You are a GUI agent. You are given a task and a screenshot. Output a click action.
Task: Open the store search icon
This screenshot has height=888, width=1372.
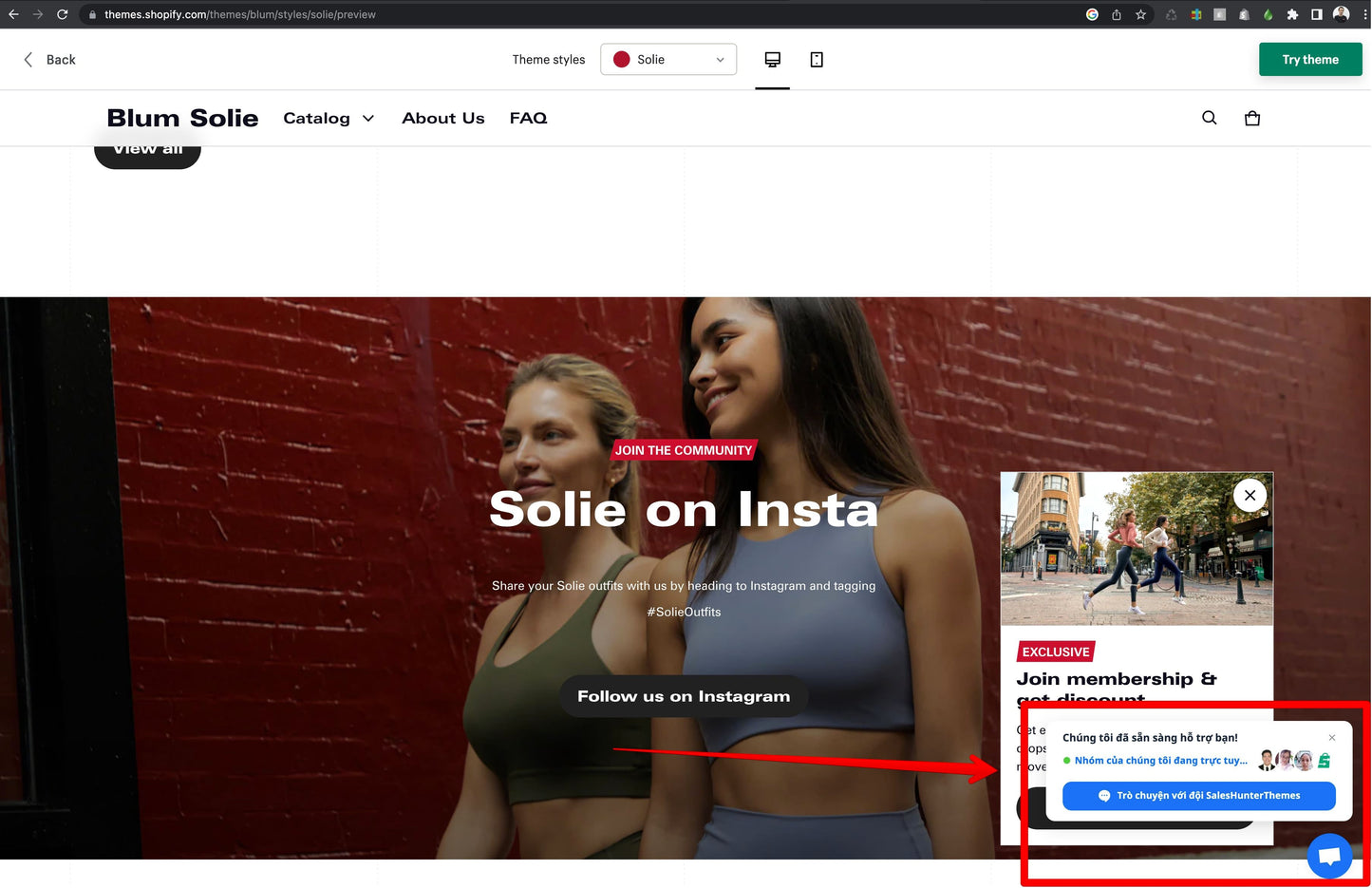(x=1209, y=118)
